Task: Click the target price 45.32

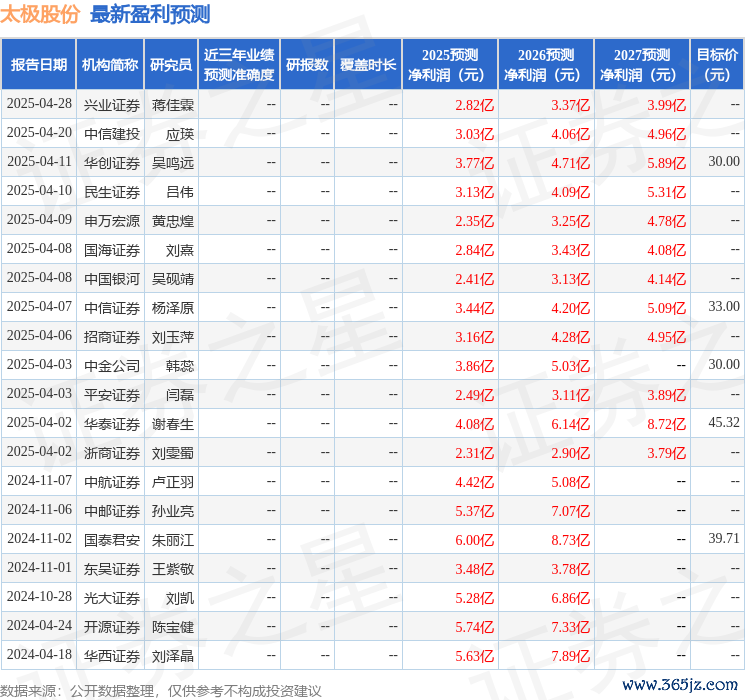Action: click(x=724, y=422)
